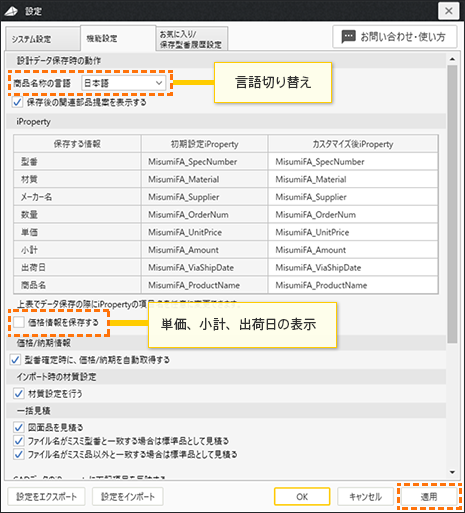This screenshot has height=513, width=465.
Task: Open お問い合わせ・使い方 help button
Action: (x=395, y=37)
